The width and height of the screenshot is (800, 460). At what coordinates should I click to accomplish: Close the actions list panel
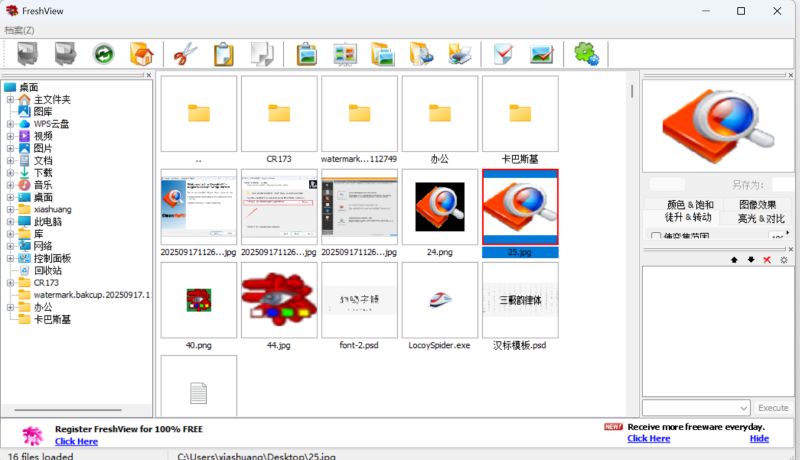(x=791, y=249)
